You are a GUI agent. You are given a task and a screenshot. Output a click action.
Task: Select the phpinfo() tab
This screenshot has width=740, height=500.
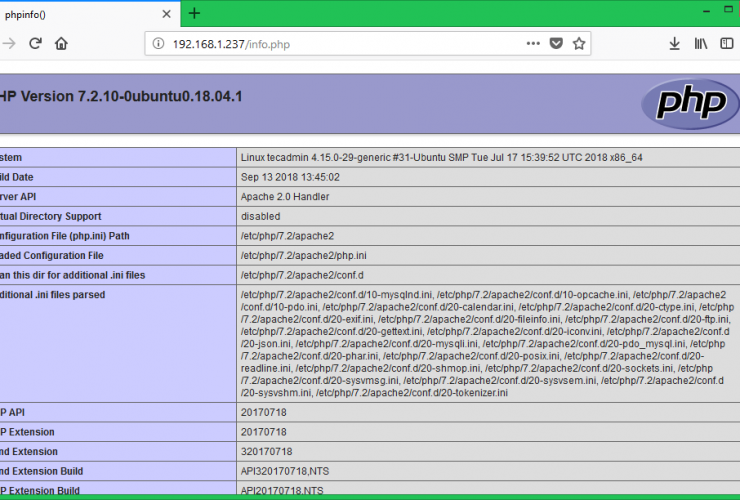point(70,14)
